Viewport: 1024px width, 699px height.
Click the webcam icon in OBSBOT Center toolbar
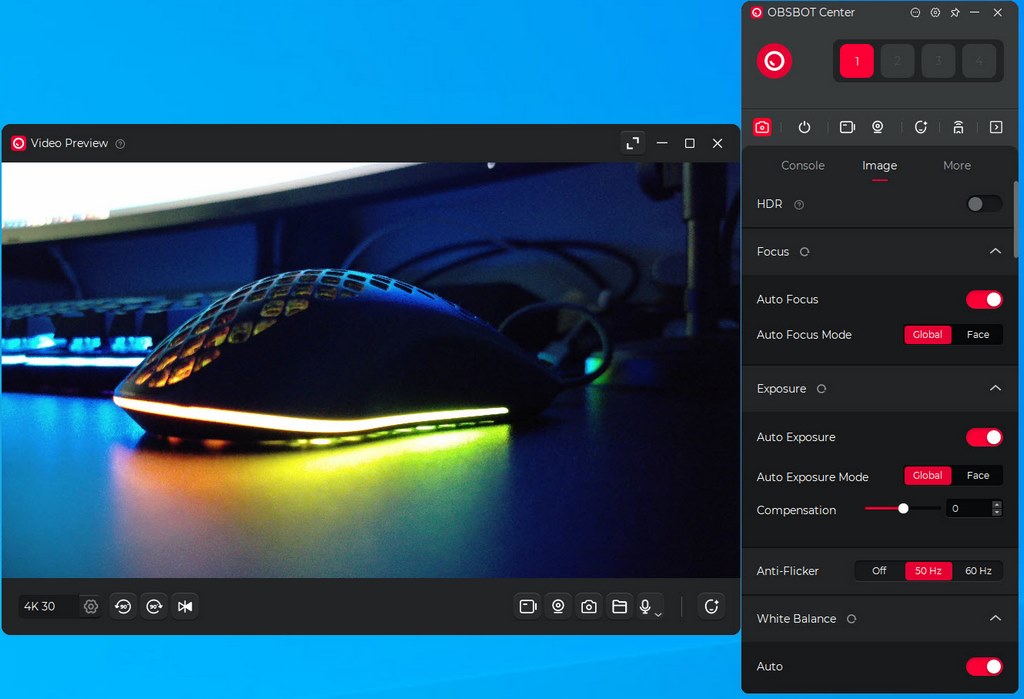point(878,127)
